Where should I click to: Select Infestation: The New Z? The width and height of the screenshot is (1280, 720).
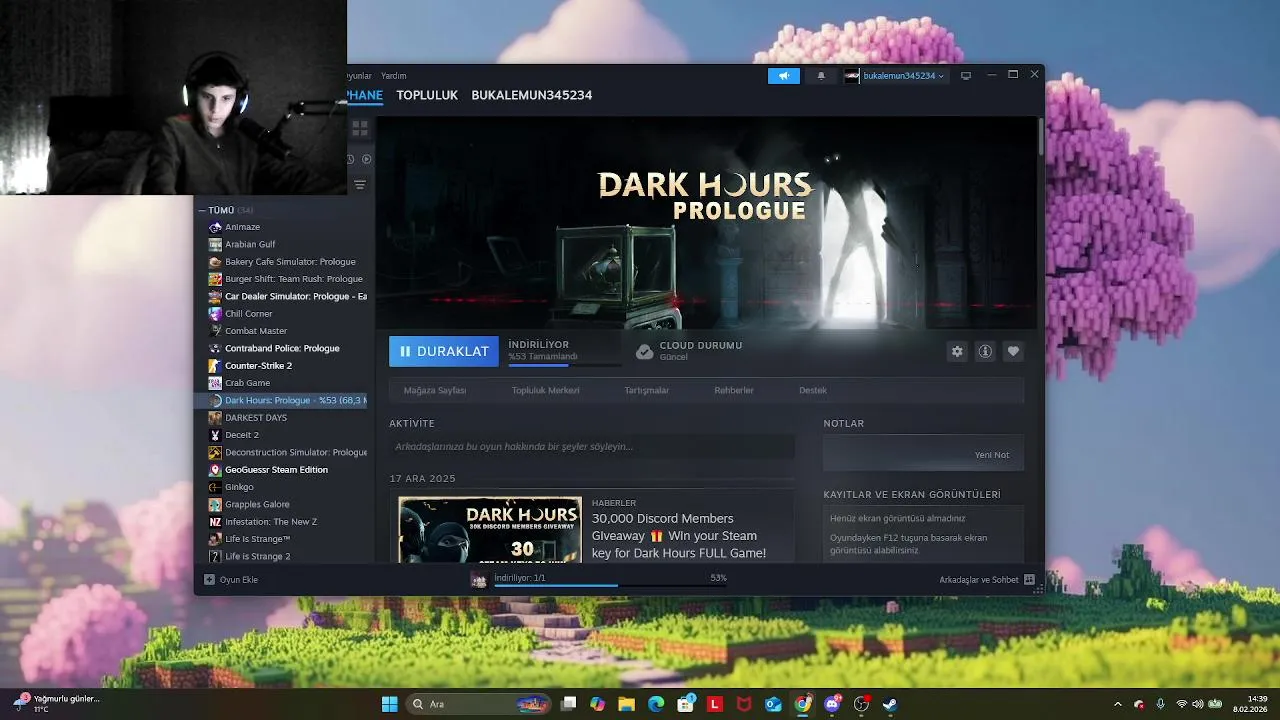click(x=271, y=522)
